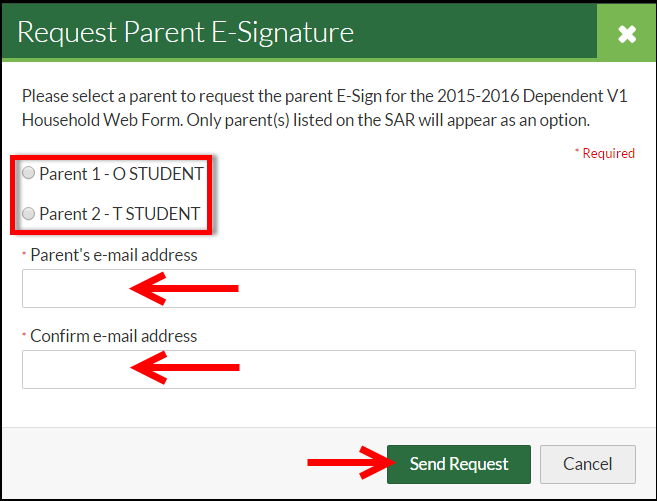The width and height of the screenshot is (657, 501).
Task: Click the "Parent's e-mail address" field label
Action: pyautogui.click(x=113, y=255)
